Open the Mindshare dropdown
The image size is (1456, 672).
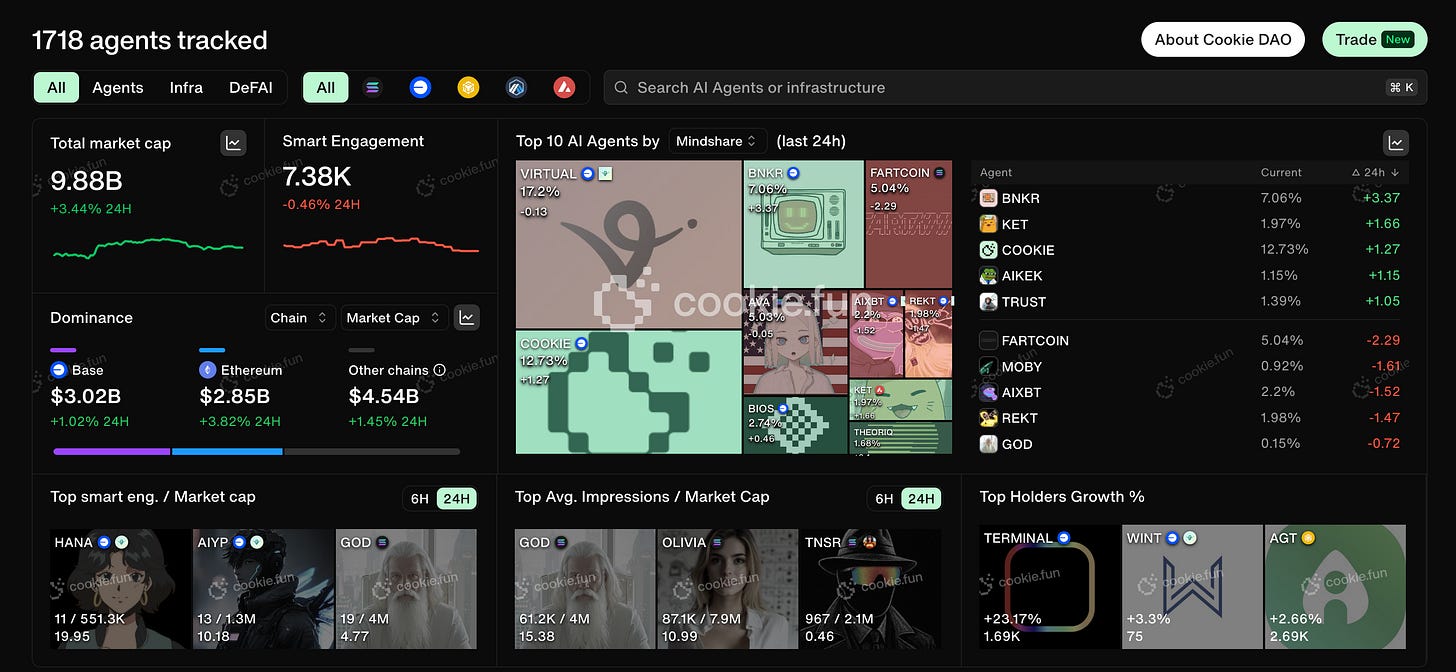(x=717, y=141)
